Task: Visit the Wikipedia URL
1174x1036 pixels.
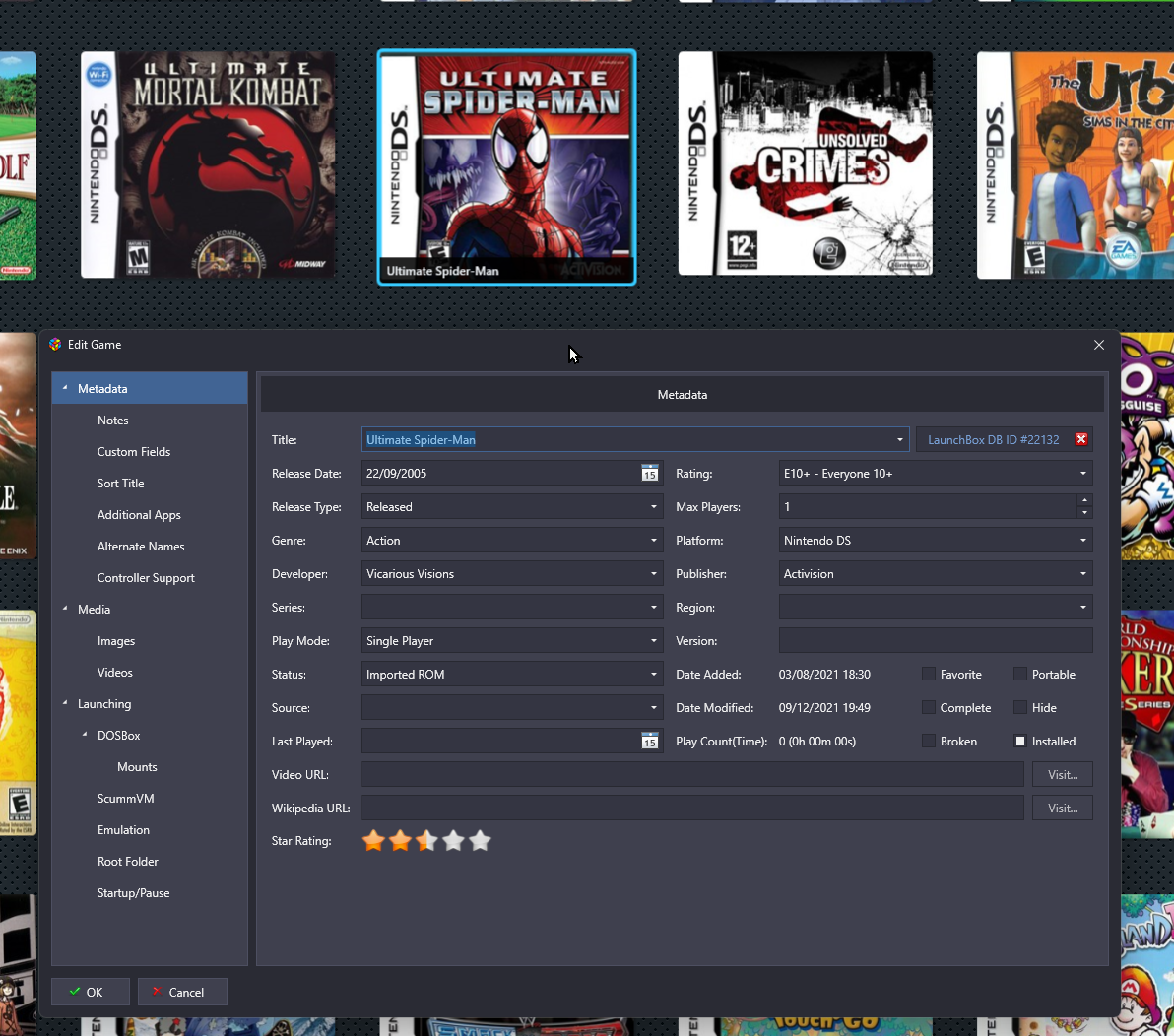Action: (x=1062, y=809)
